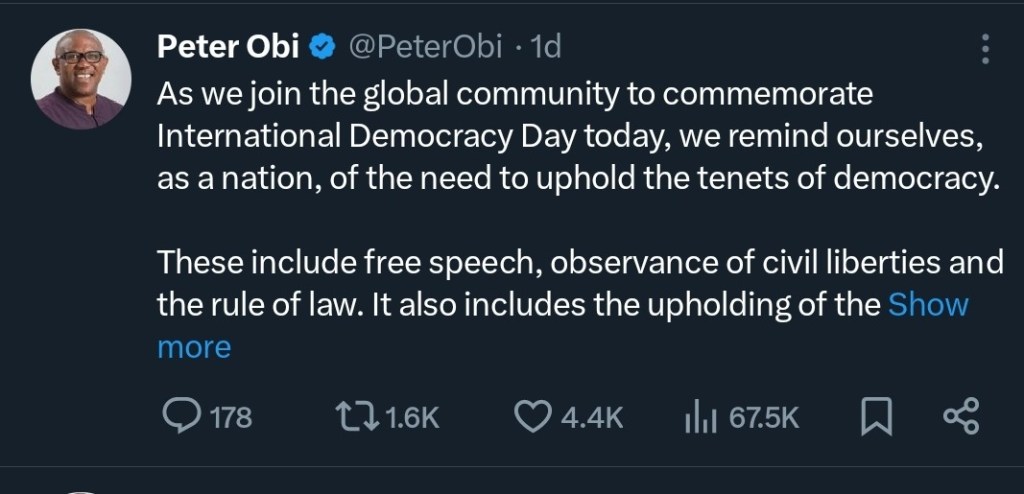Bookmark this Peter Obi tweet
This screenshot has height=494, width=1024.
[x=875, y=417]
